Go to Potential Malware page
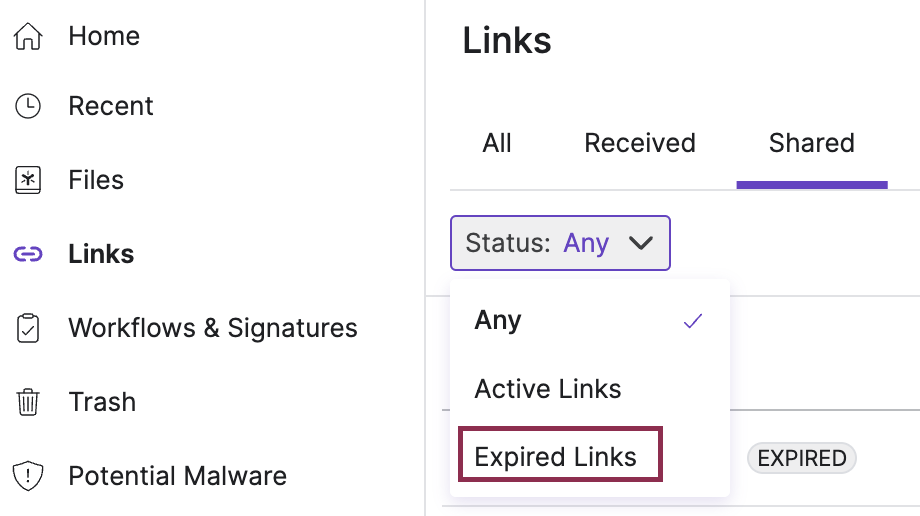This screenshot has height=516, width=920. click(177, 476)
